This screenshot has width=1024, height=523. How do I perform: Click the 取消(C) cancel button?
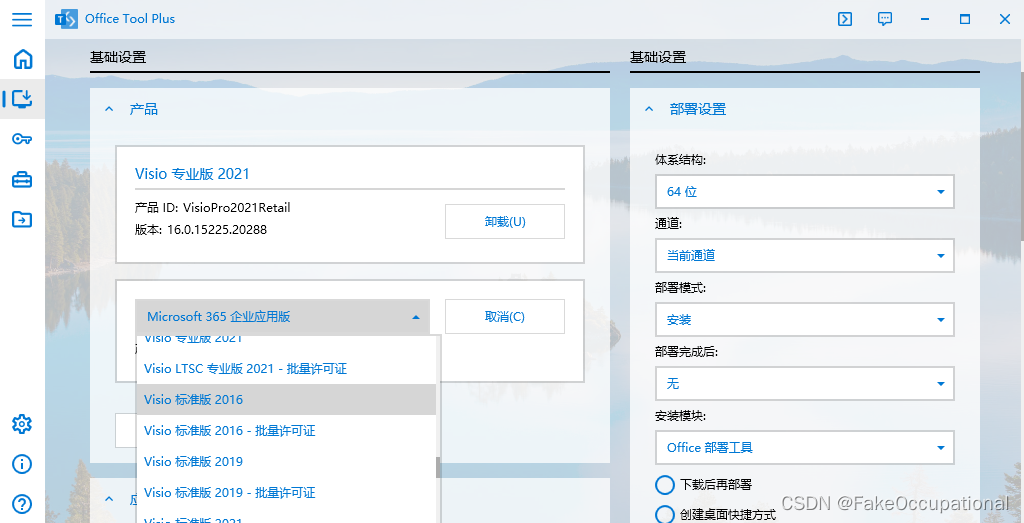tap(505, 317)
